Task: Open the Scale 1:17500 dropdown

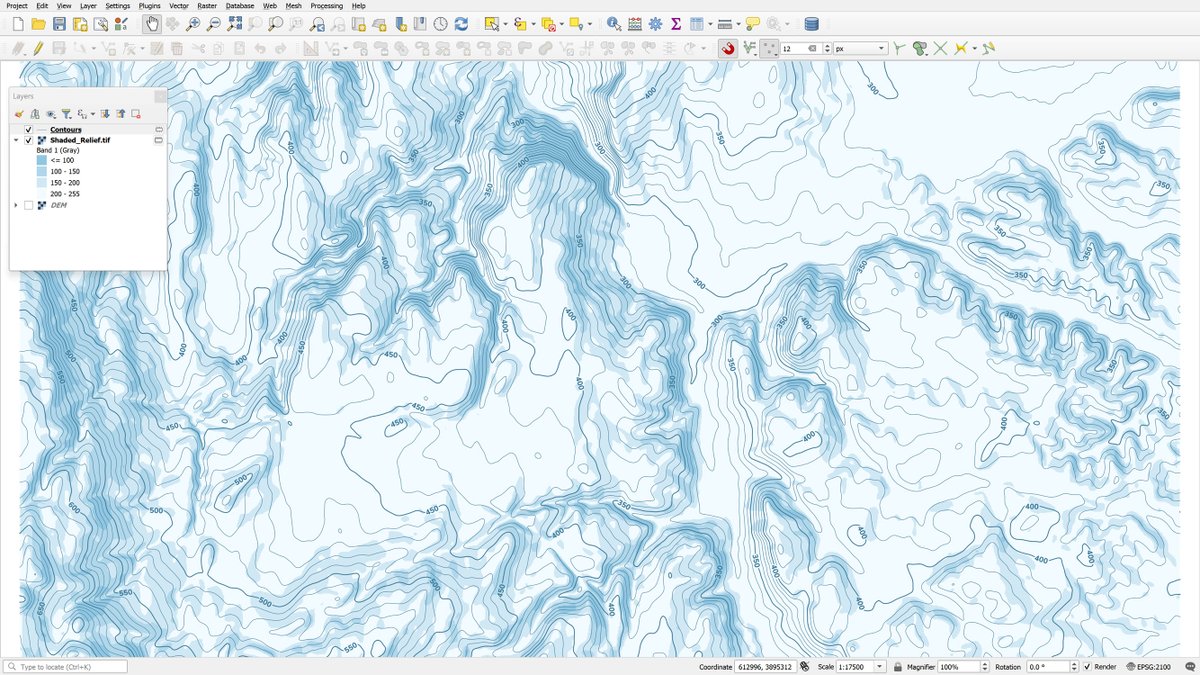Action: 879,667
